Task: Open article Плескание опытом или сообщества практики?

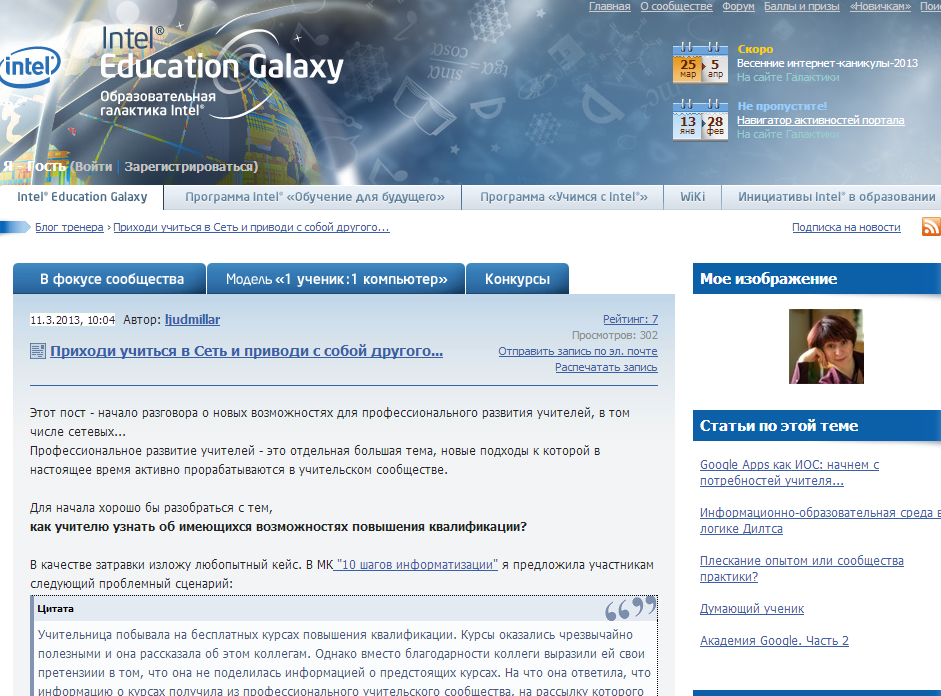Action: pyautogui.click(x=802, y=569)
